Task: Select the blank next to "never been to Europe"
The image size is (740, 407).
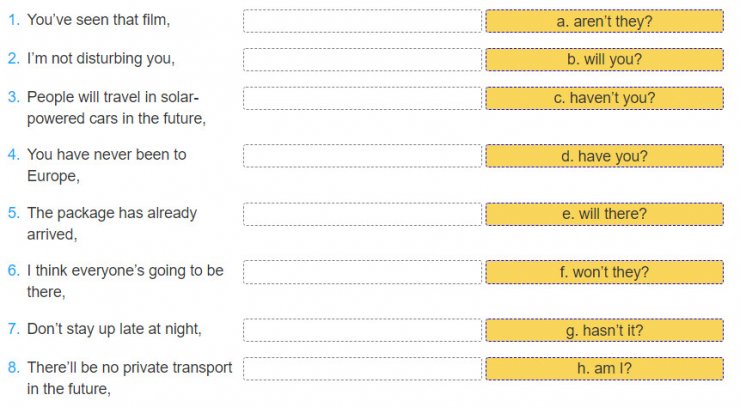Action: (x=362, y=156)
